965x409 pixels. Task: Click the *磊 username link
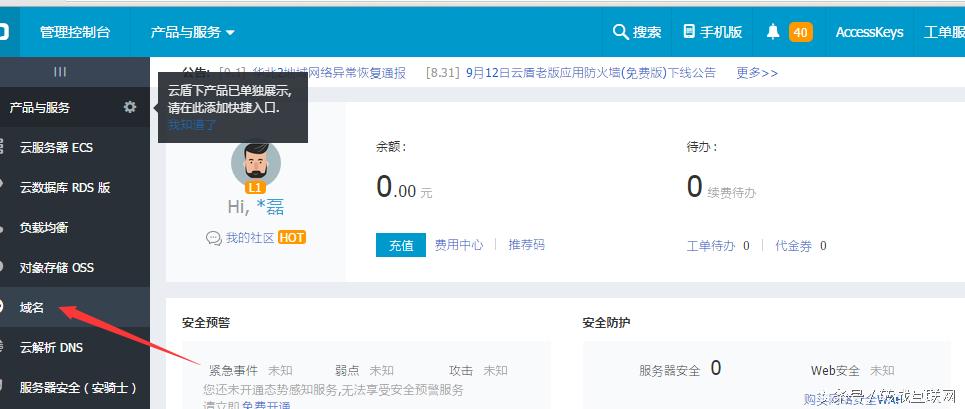click(270, 207)
